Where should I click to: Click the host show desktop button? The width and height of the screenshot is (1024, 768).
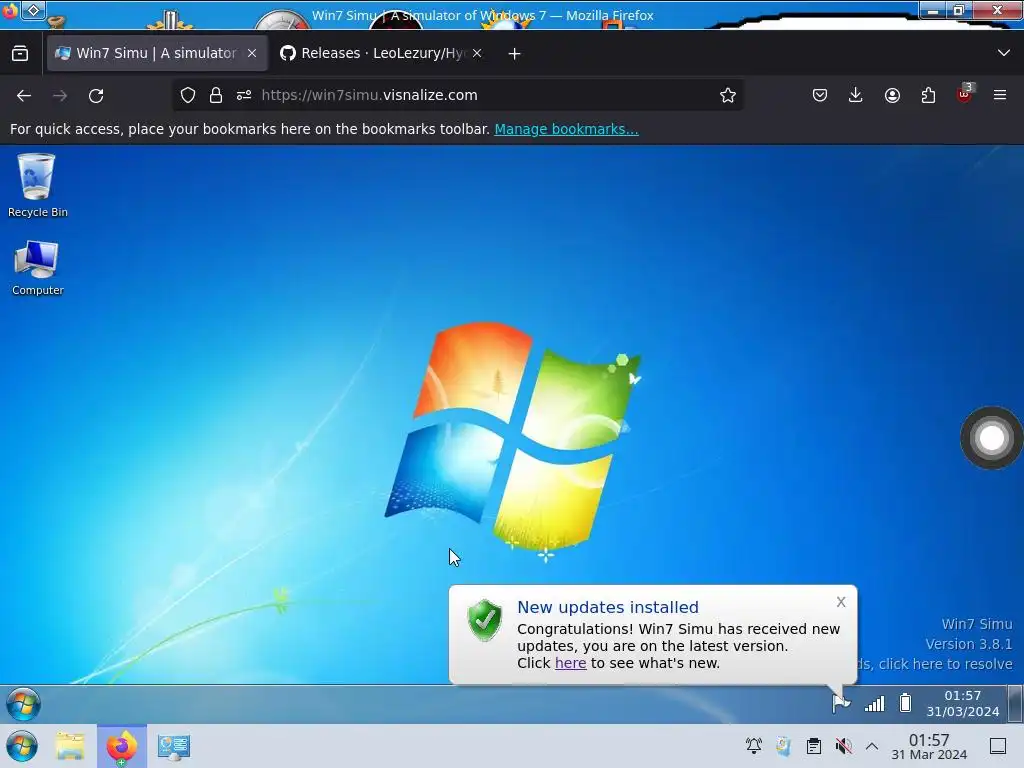click(998, 746)
